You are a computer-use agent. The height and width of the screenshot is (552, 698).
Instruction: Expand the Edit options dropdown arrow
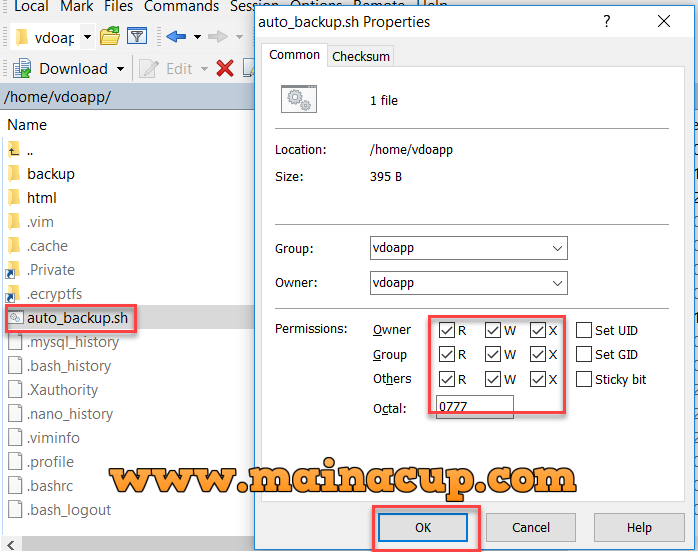pos(204,69)
